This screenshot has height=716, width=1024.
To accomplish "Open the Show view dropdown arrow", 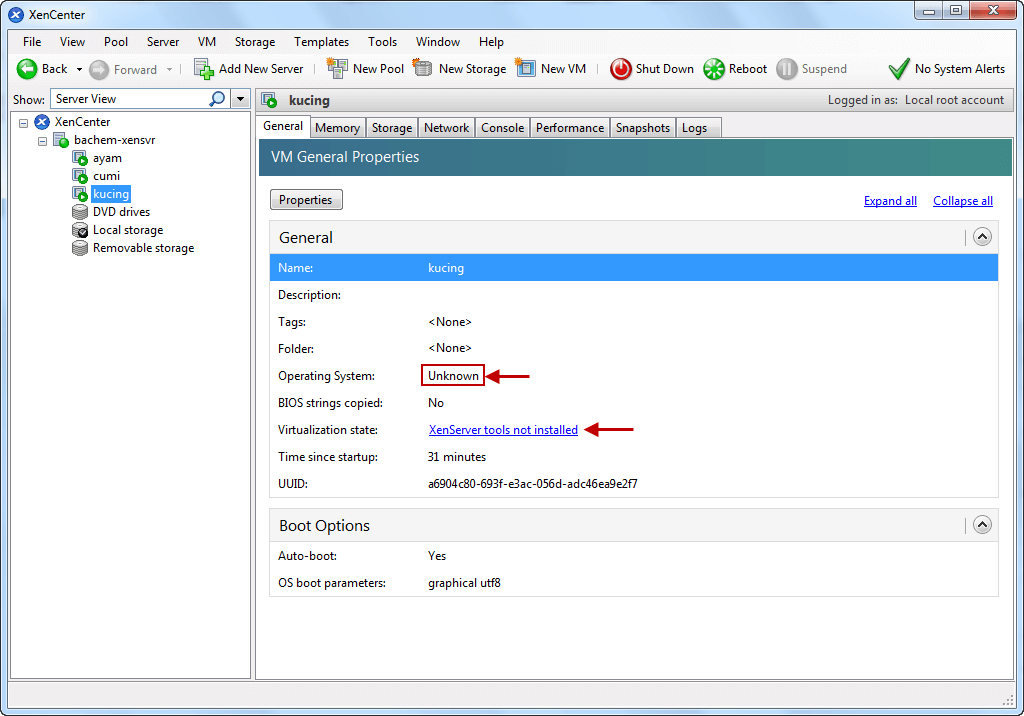I will [240, 99].
